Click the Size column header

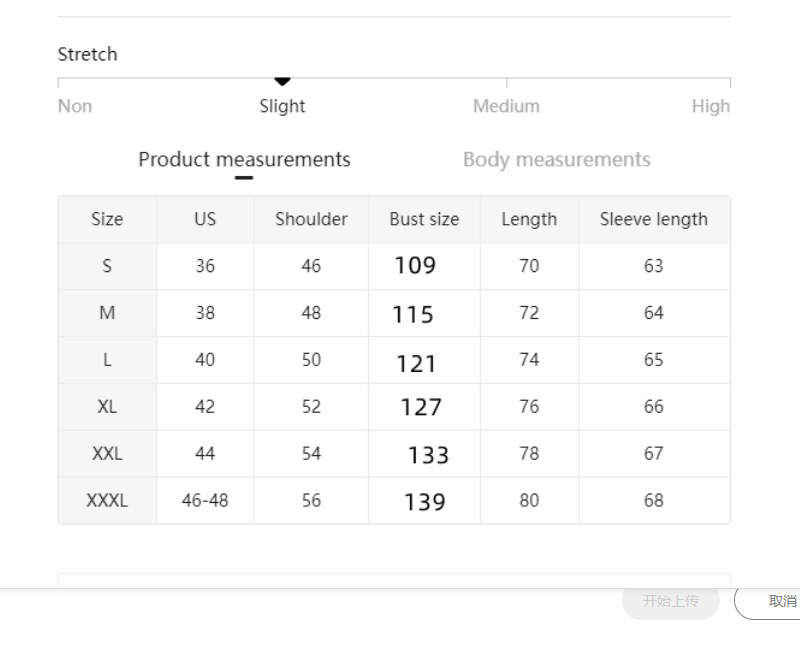point(107,220)
